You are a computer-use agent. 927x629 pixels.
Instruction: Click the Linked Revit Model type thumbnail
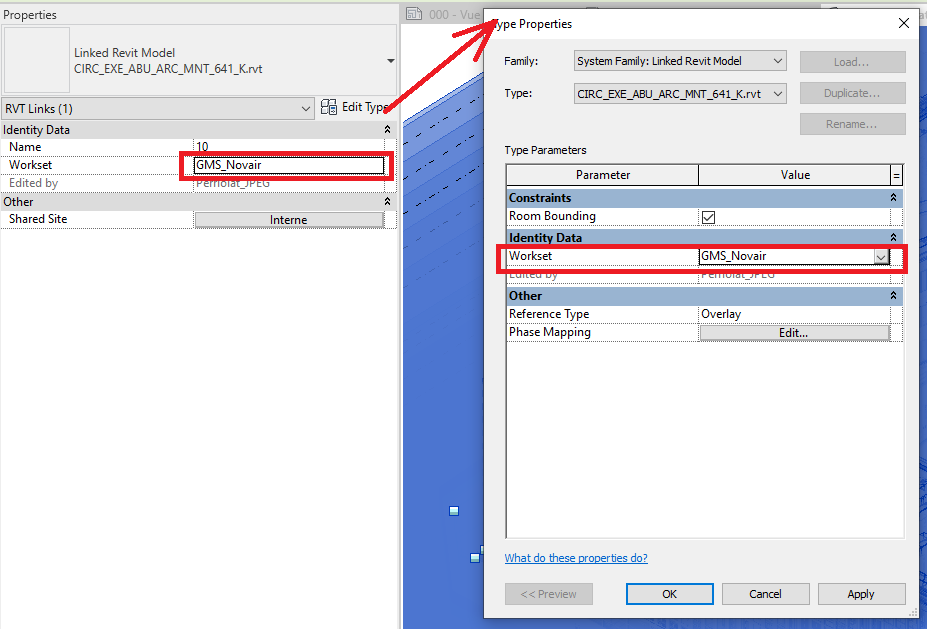[36, 61]
